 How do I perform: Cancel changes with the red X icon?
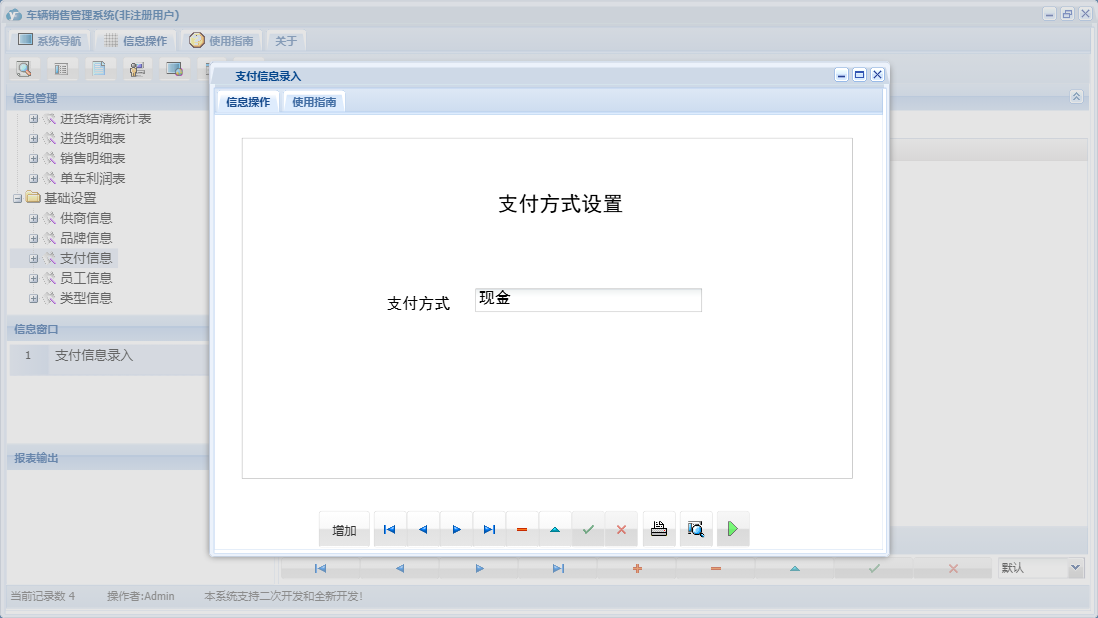[621, 529]
